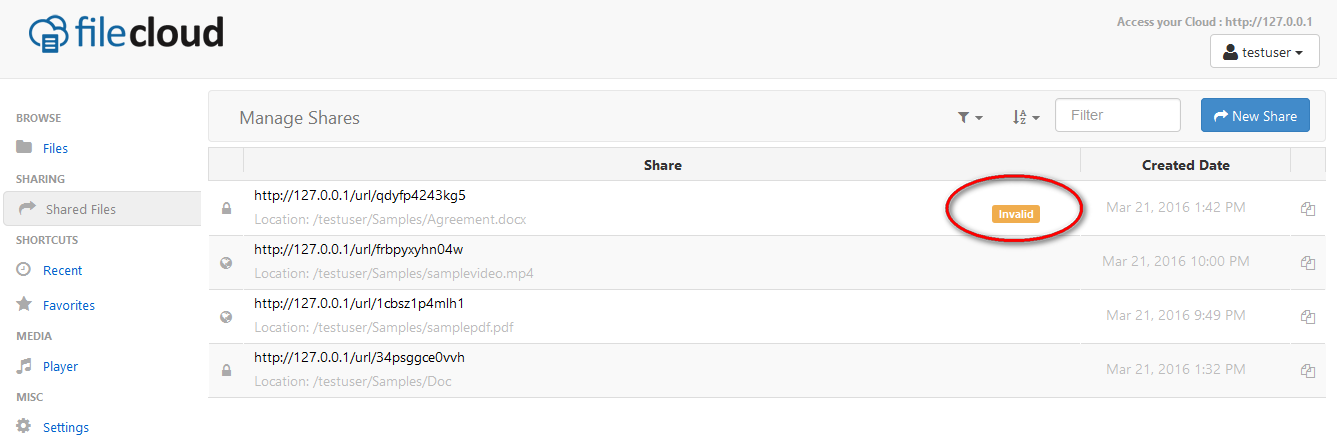Viewport: 1337px width, 440px height.
Task: Open the Player music note icon
Action: click(24, 366)
